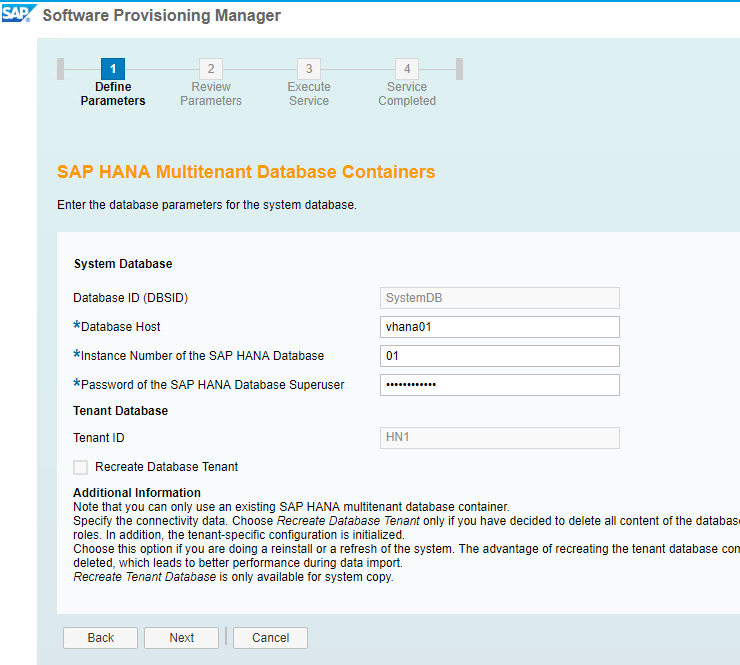The height and width of the screenshot is (665, 740).
Task: Click the Additional Information heading
Action: 137,493
